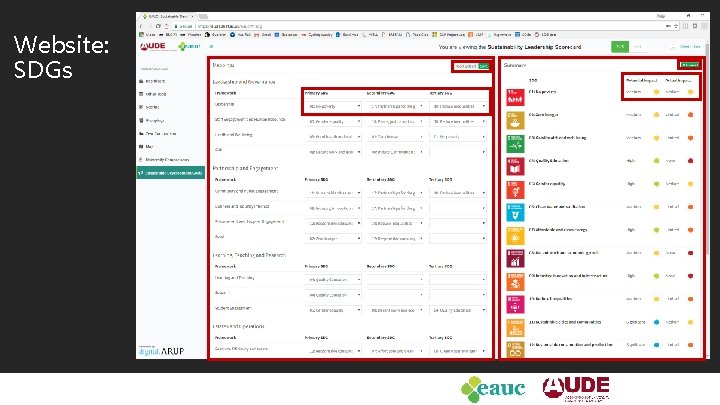Click the SDG 8 Decent Work icon

click(515, 259)
